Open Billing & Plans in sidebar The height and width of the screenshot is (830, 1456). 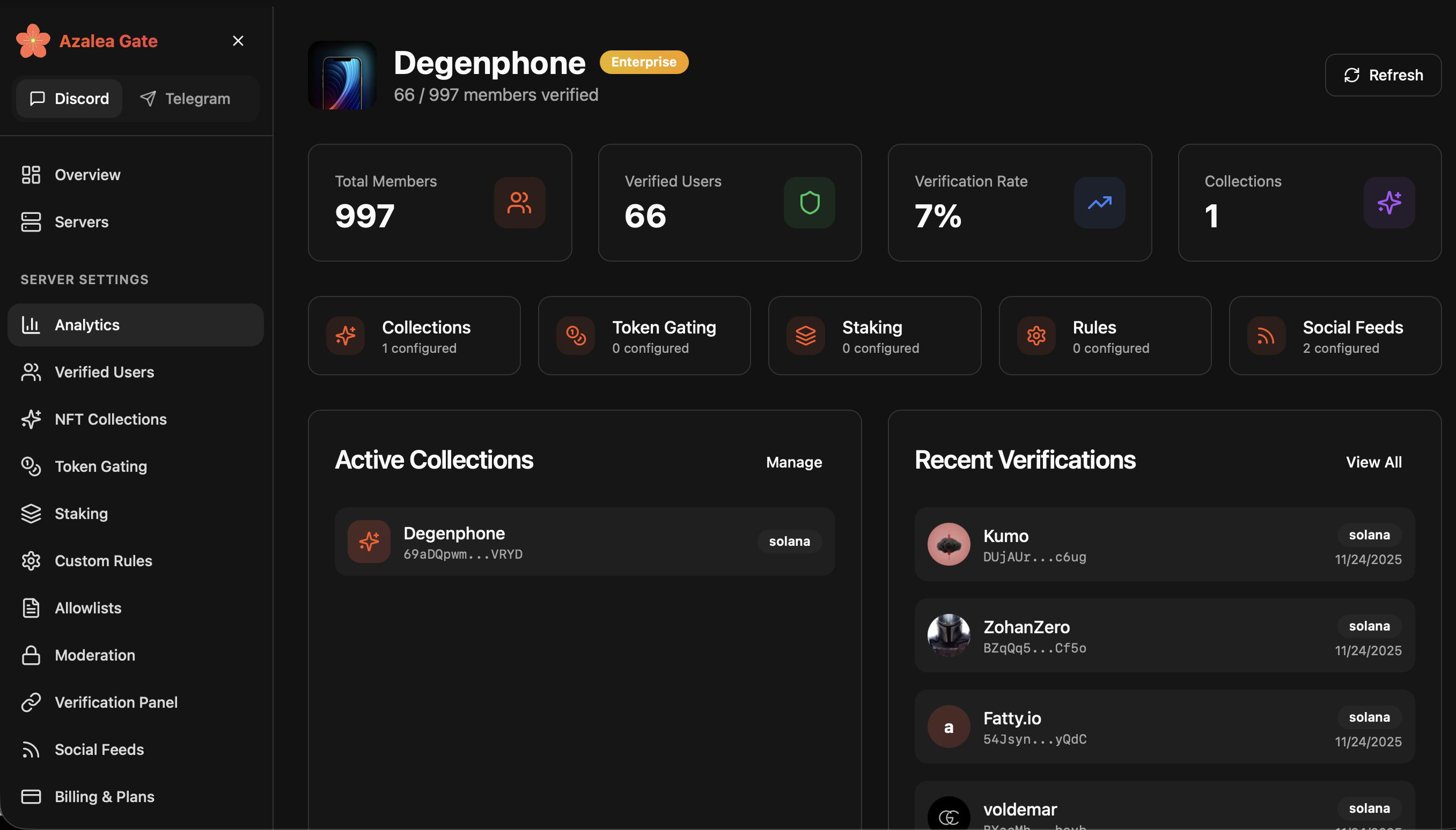(x=104, y=796)
